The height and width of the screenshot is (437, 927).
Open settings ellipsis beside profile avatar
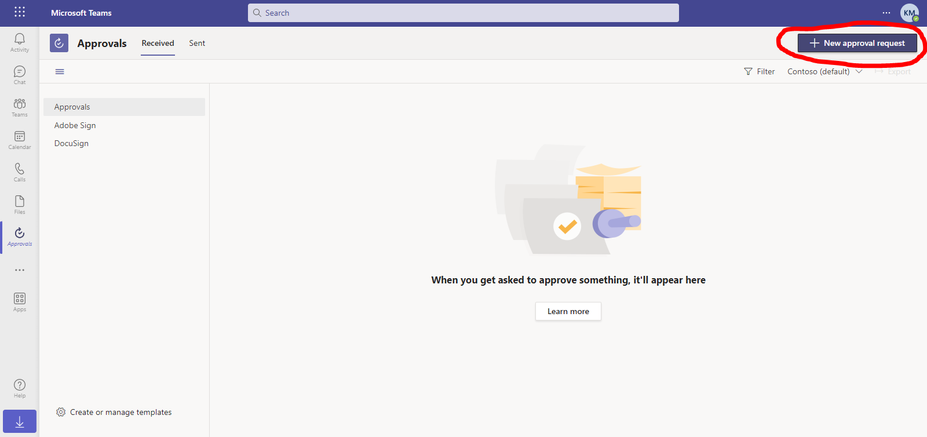point(886,12)
